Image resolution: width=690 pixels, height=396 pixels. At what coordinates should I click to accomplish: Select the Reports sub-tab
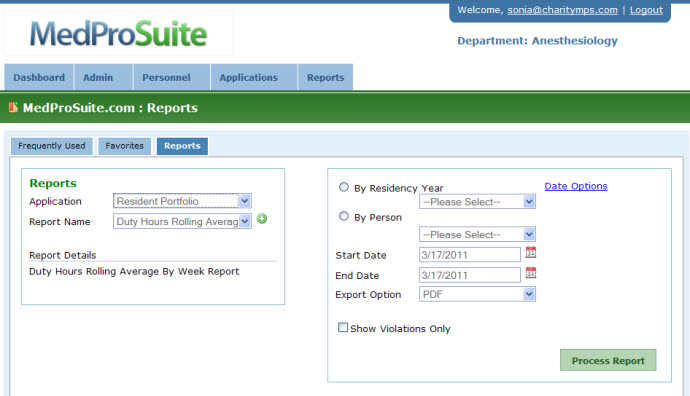(182, 146)
